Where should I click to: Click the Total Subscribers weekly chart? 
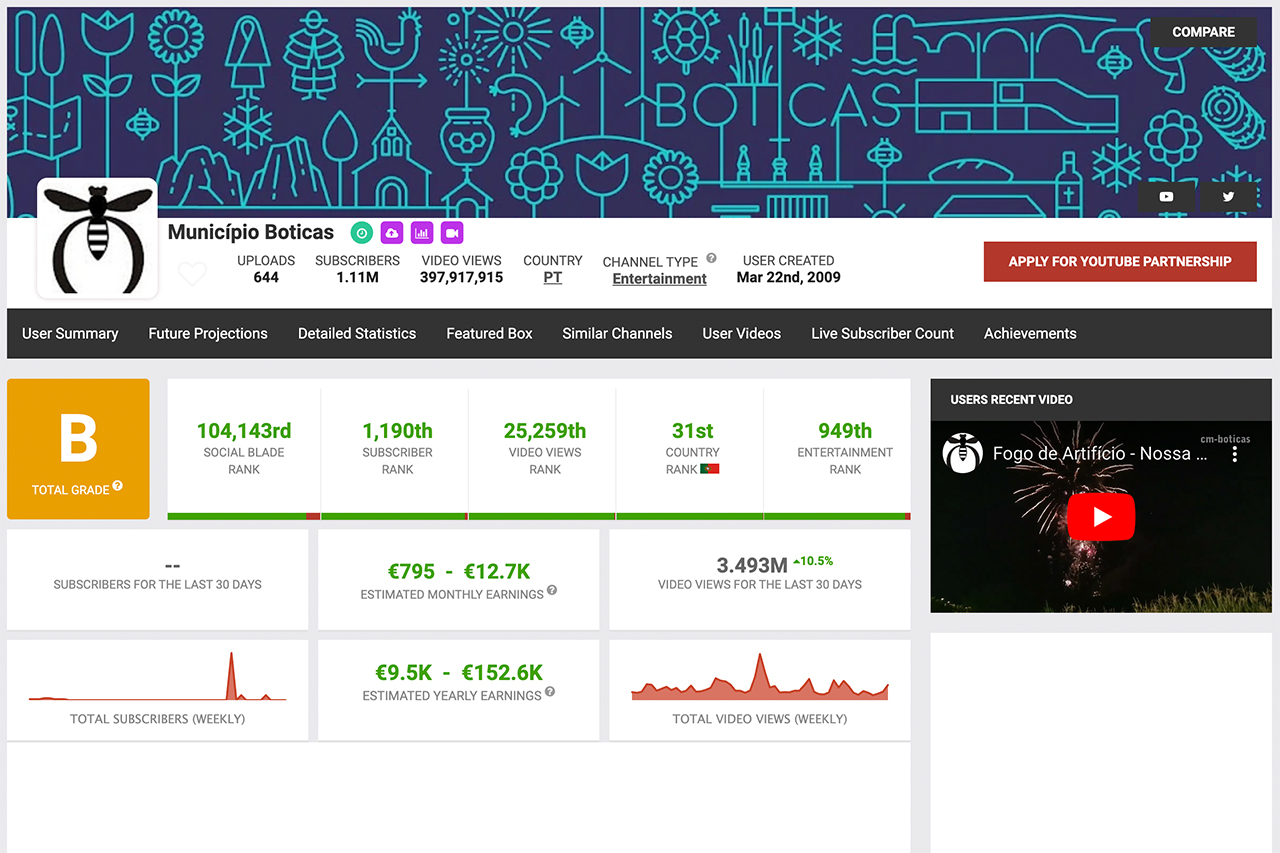click(157, 676)
